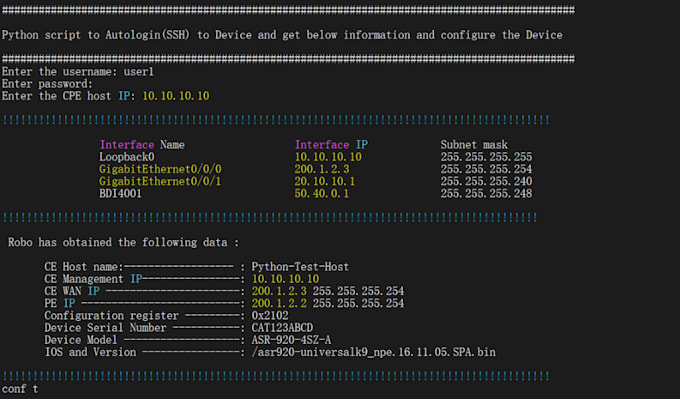The image size is (680, 399).
Task: Select the 'BDI4001' interface name
Action: [x=120, y=193]
